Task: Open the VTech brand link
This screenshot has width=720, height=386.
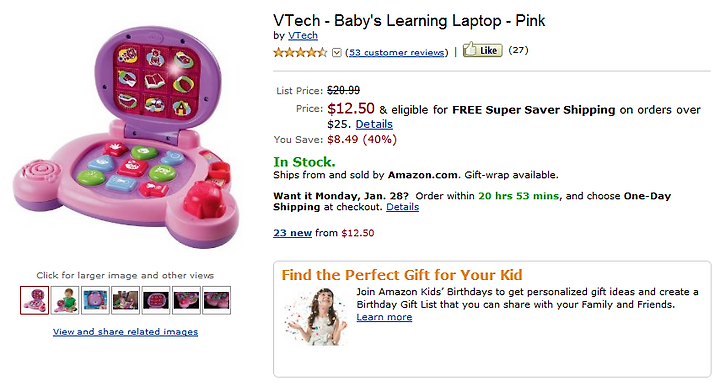Action: pyautogui.click(x=303, y=35)
